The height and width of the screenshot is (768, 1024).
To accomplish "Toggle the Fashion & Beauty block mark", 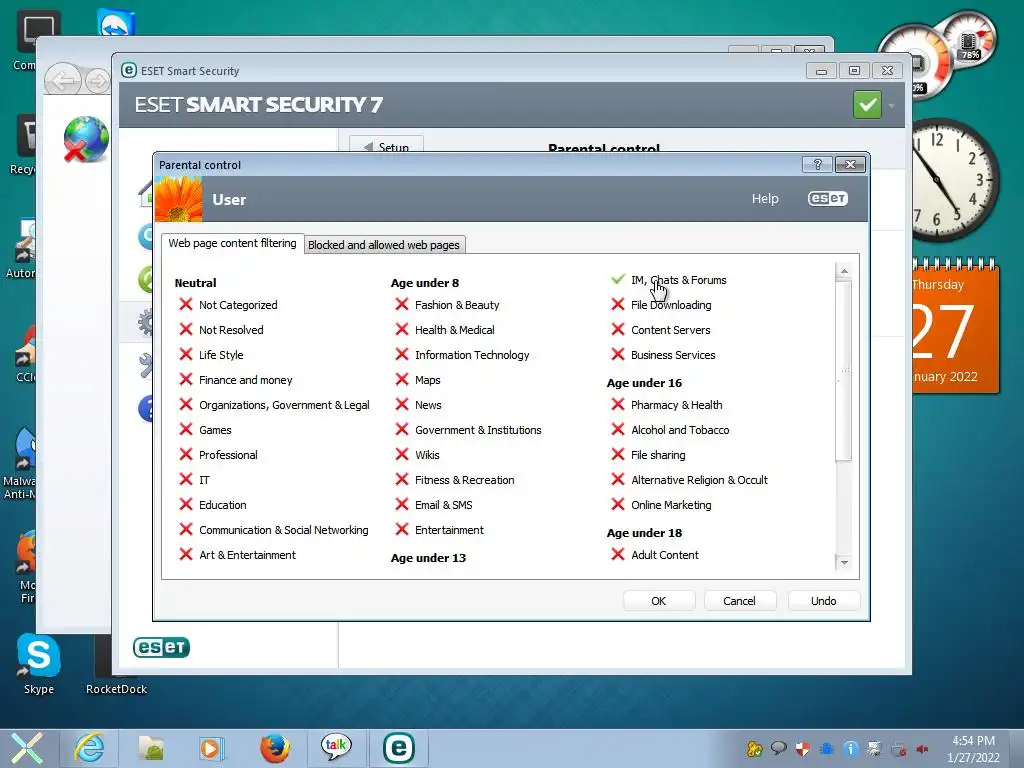I will click(x=402, y=304).
